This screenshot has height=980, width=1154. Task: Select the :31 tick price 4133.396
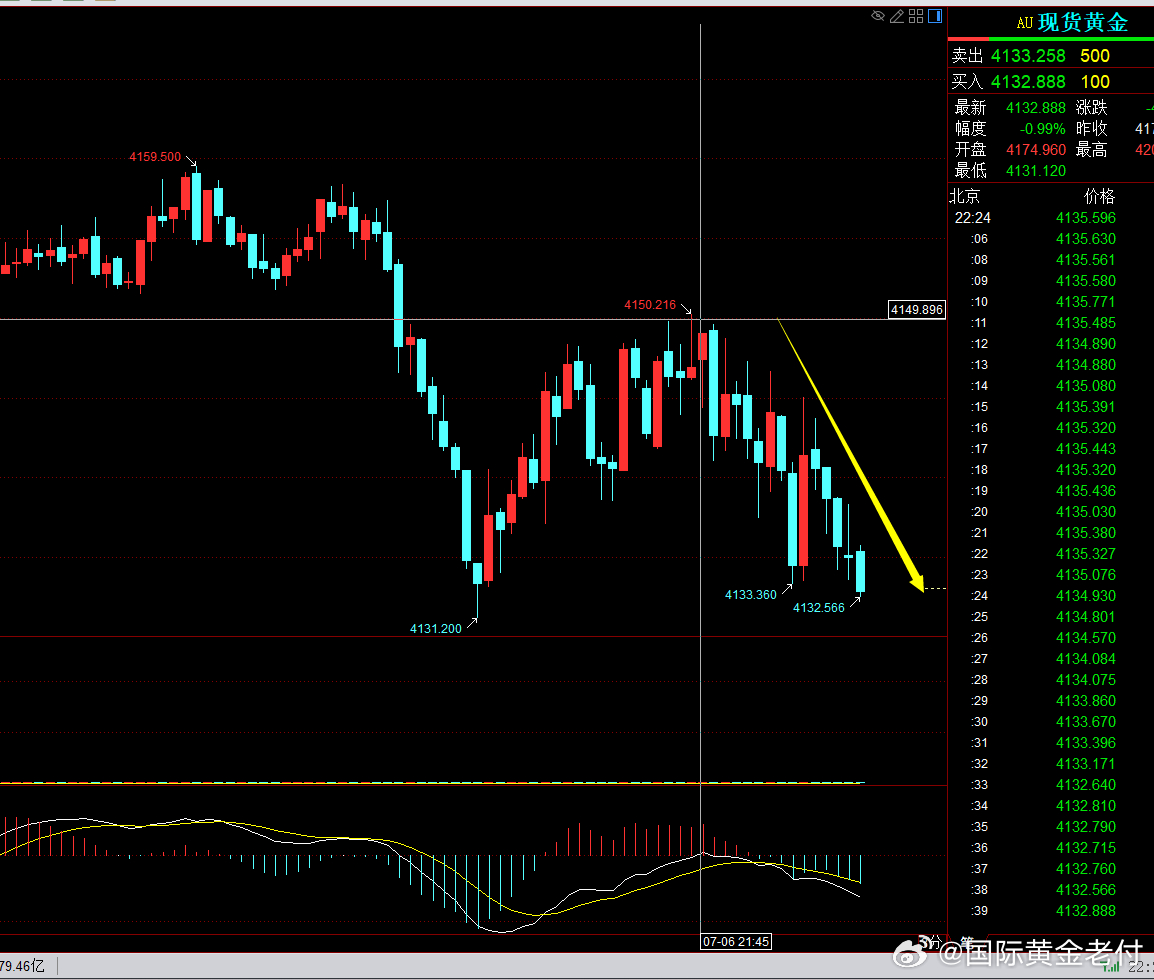(1086, 742)
